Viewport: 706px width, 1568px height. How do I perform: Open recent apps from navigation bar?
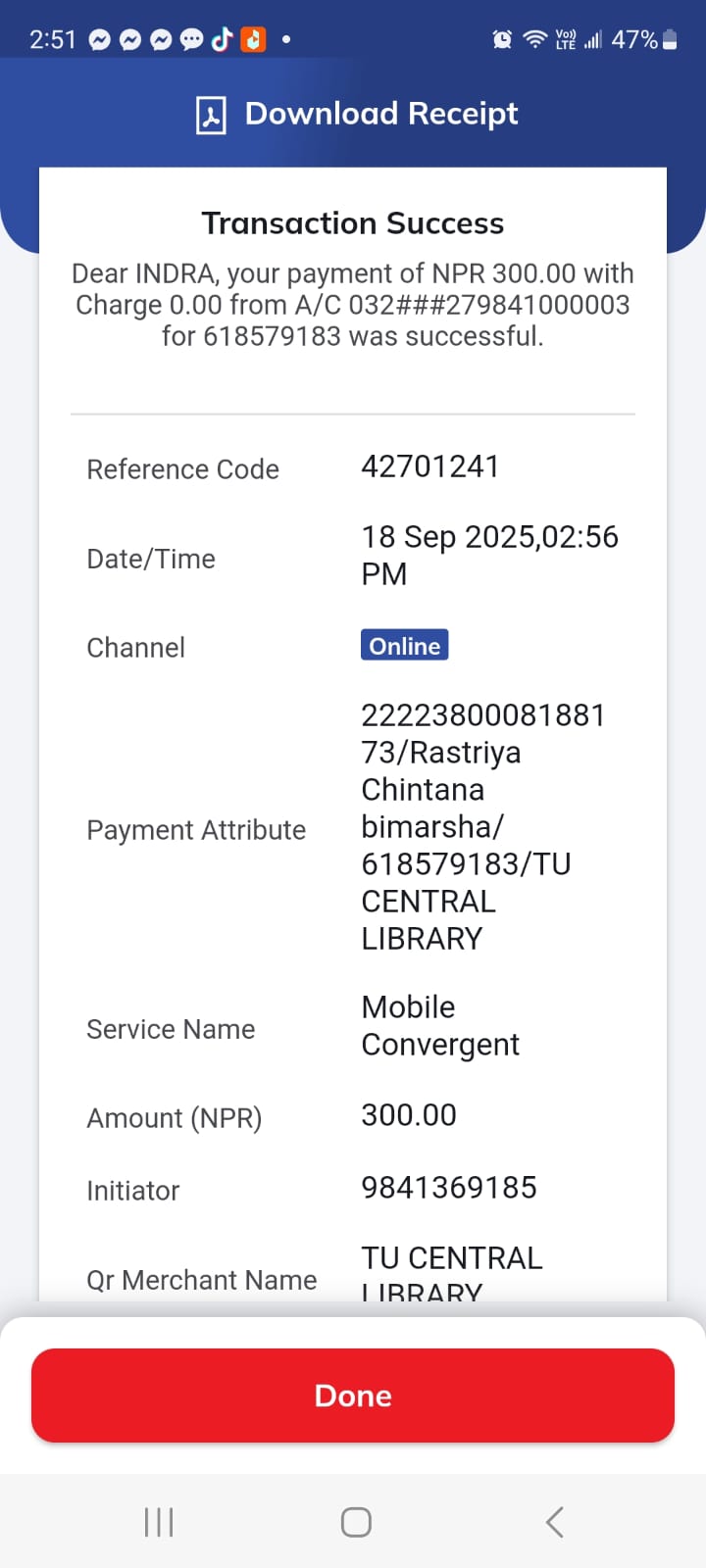159,1522
